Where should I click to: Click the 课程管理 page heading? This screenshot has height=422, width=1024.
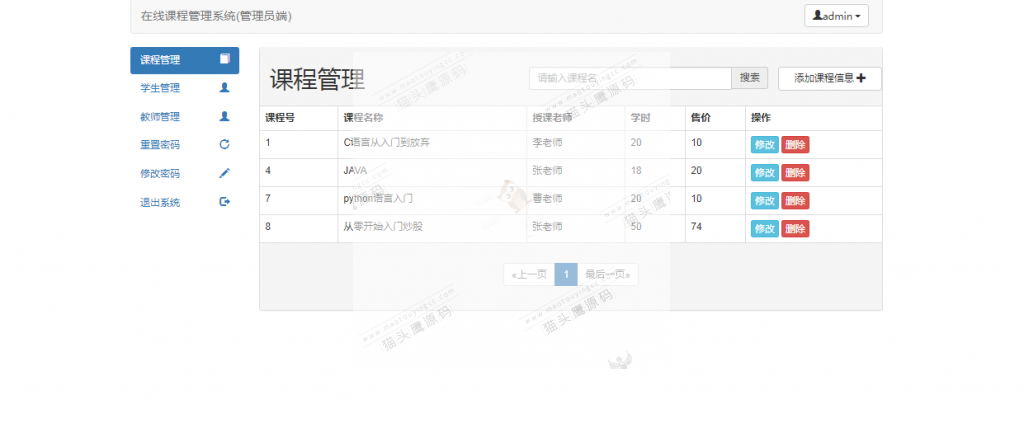coord(317,80)
